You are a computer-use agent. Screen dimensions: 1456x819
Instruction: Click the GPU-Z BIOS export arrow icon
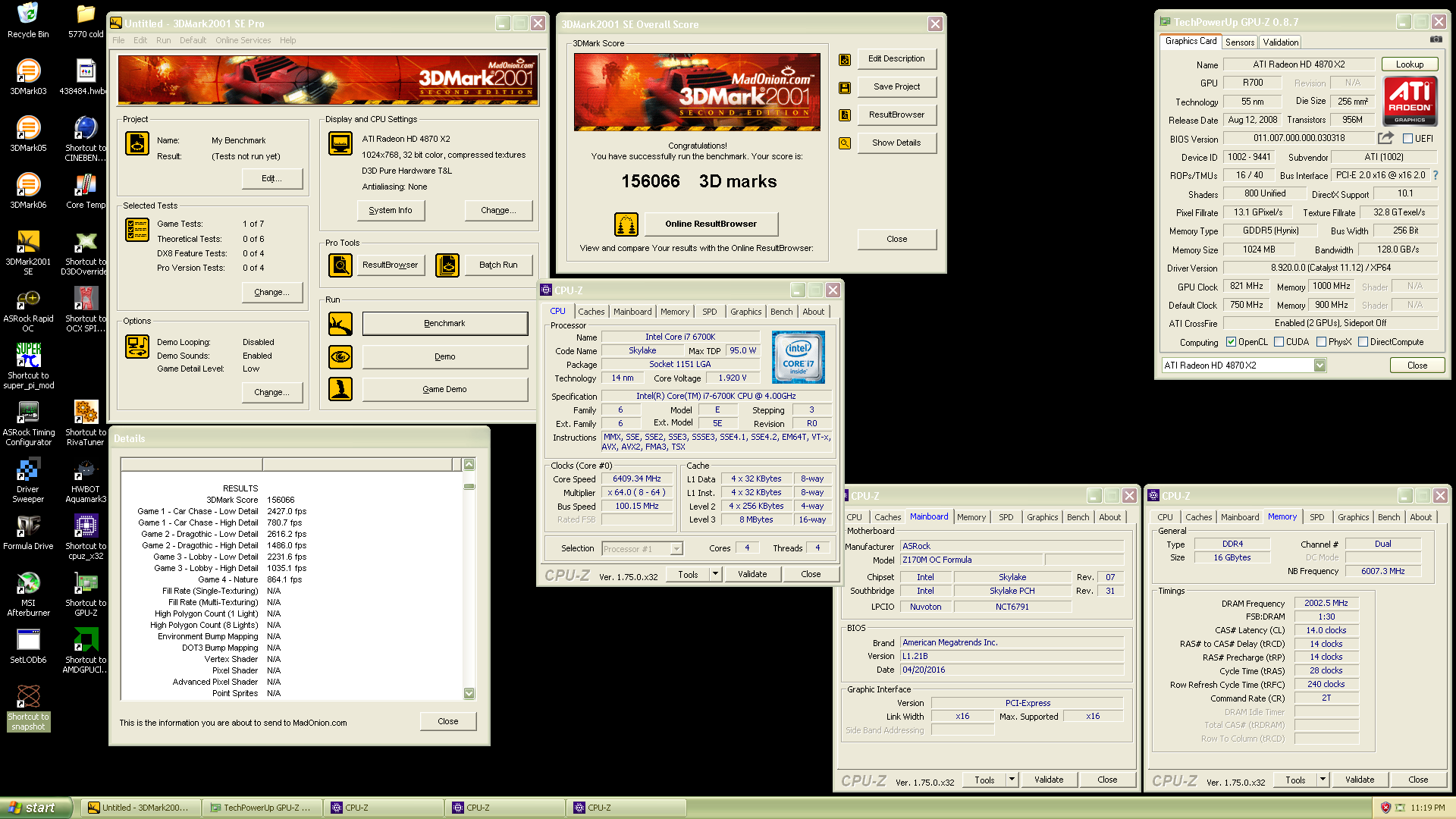click(x=1385, y=138)
